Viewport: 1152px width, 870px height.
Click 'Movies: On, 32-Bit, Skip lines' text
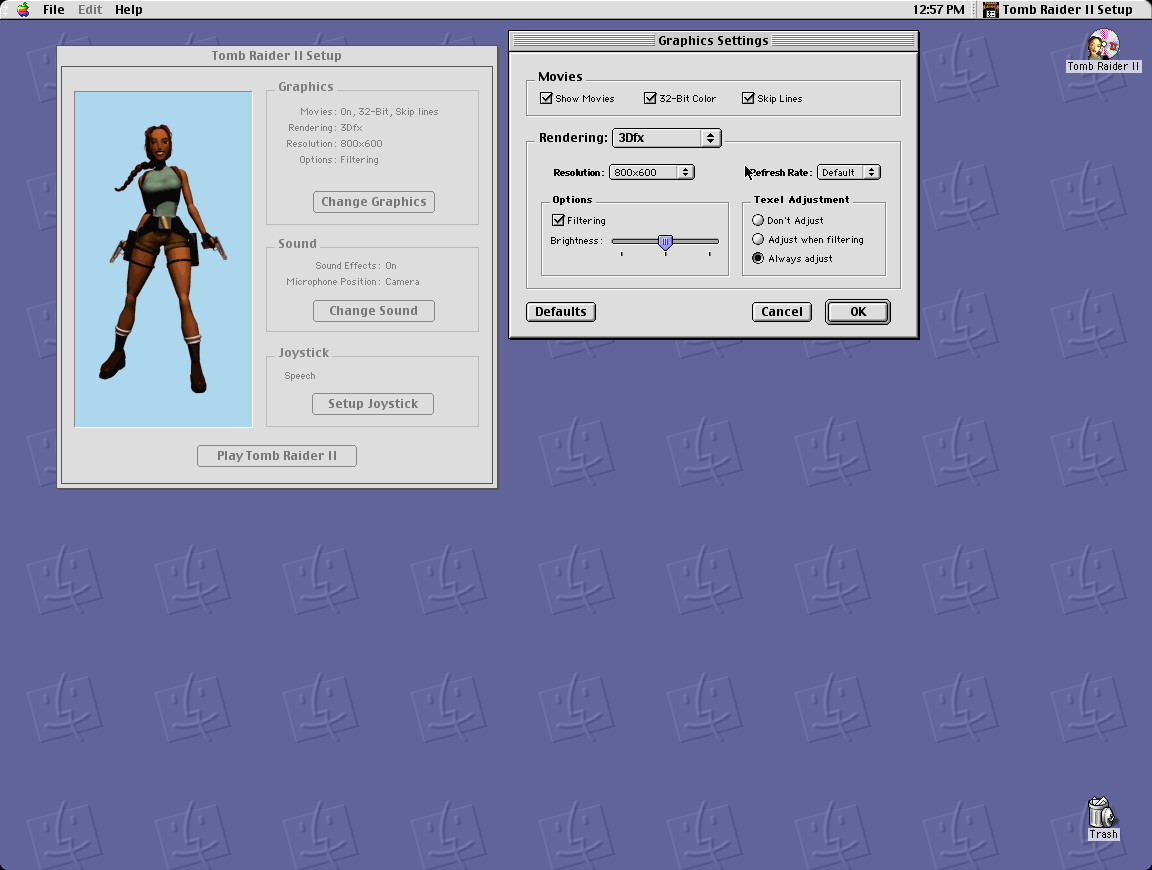pyautogui.click(x=369, y=112)
